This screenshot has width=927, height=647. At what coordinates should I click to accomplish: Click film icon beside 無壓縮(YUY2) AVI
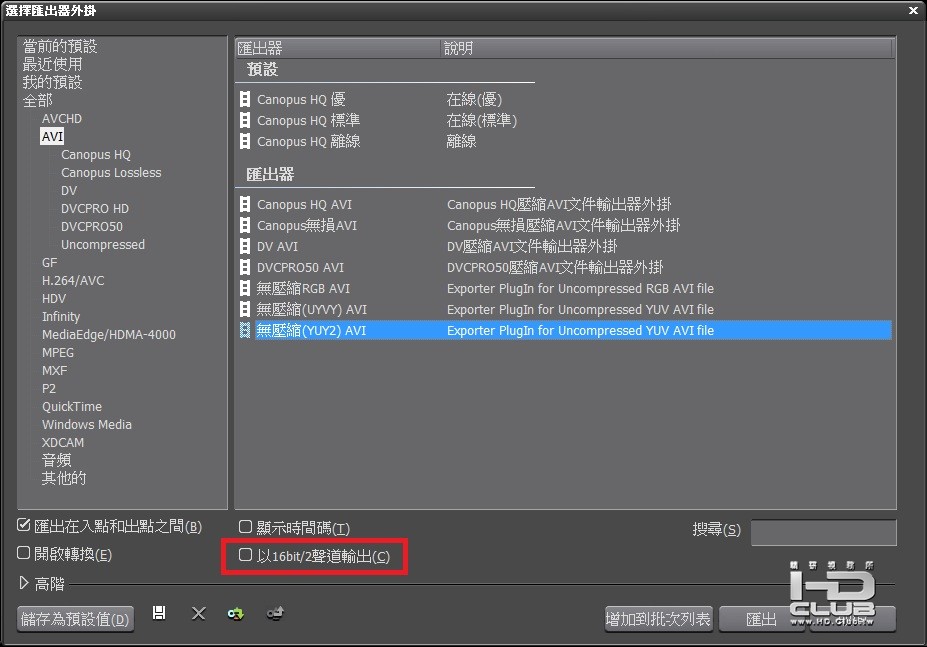click(245, 331)
